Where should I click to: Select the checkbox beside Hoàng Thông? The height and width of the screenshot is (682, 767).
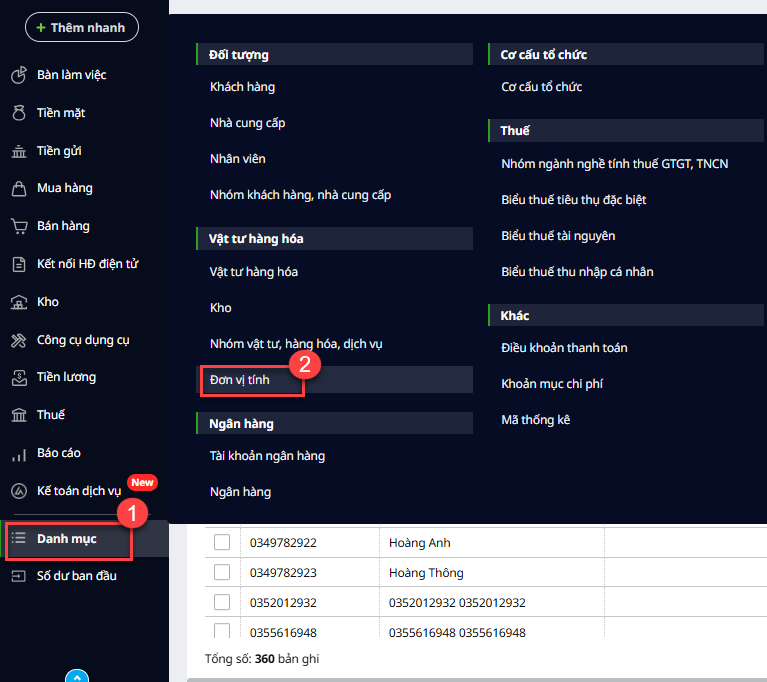[x=222, y=573]
